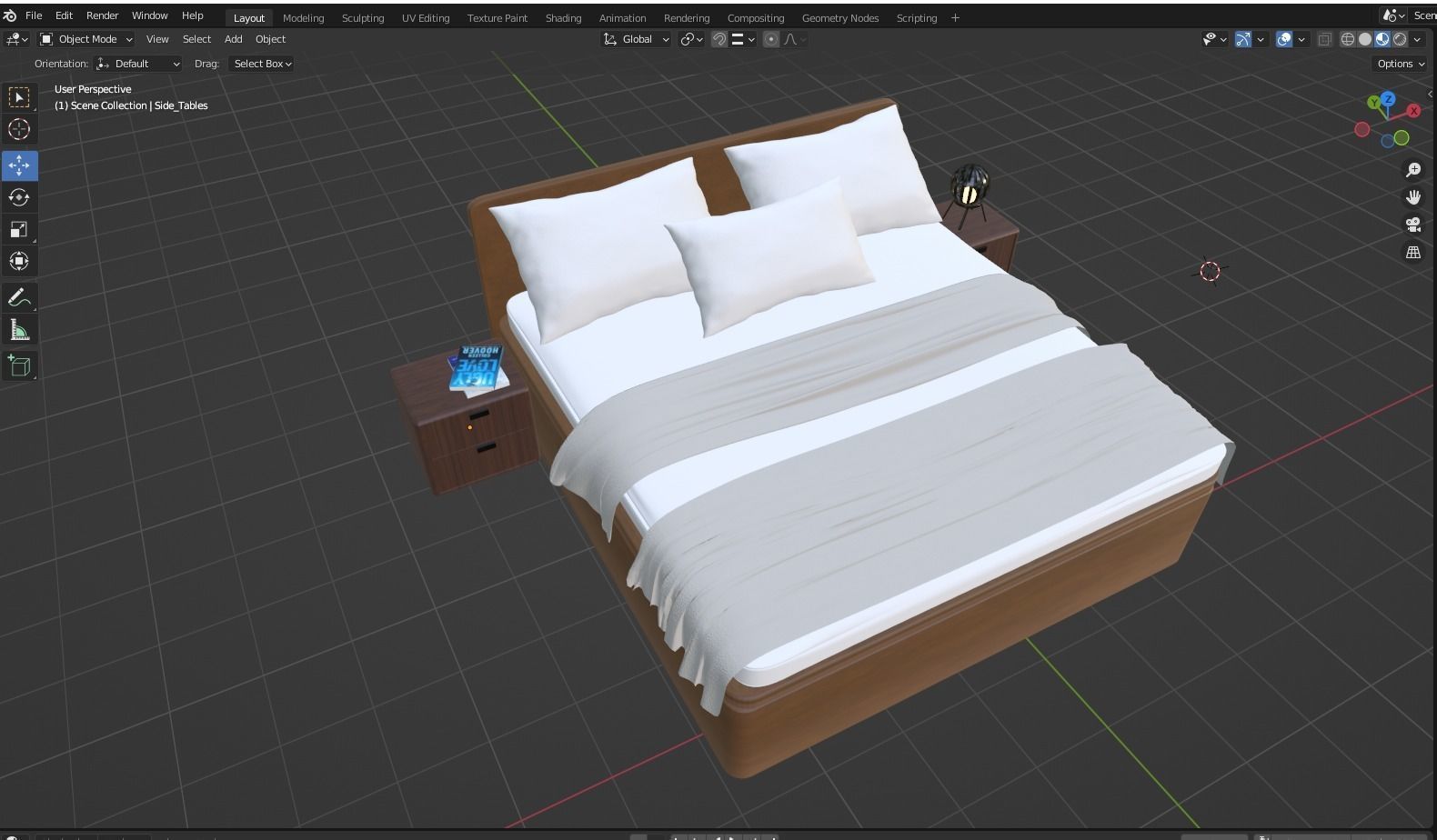Toggle snapping magnet

tap(719, 39)
